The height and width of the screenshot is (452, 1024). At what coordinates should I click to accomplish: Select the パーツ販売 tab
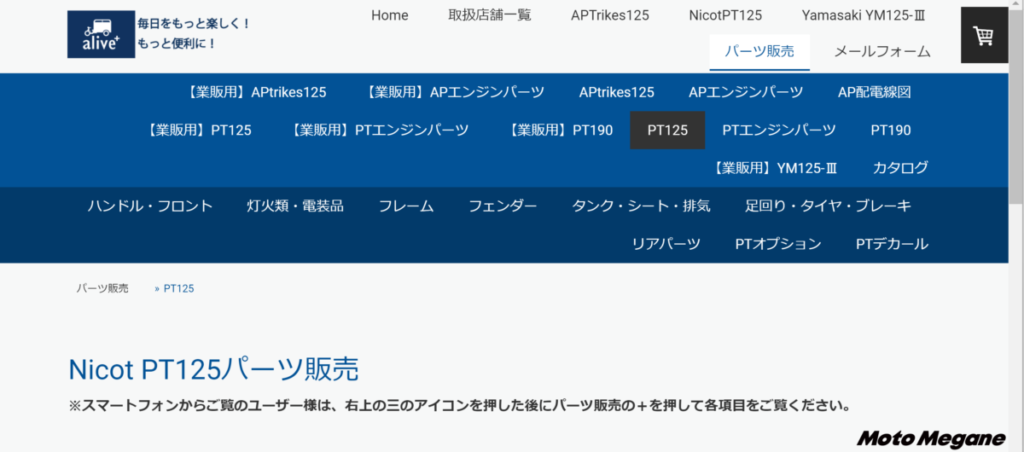[759, 51]
